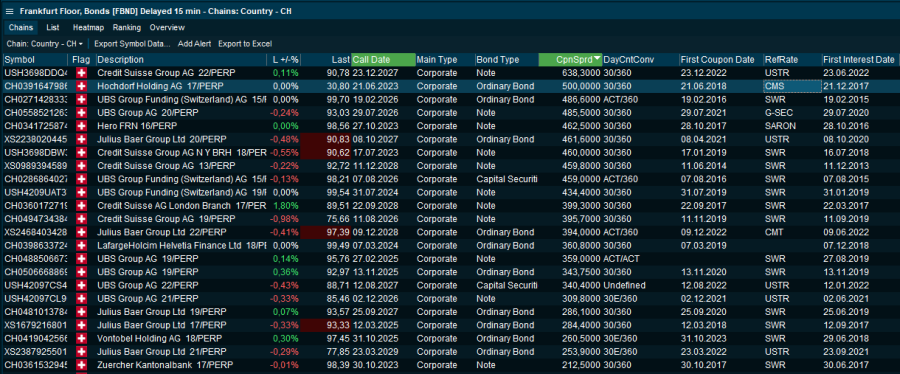The image size is (900, 374).
Task: Select the Undefined day count cell
Action: pyautogui.click(x=624, y=285)
